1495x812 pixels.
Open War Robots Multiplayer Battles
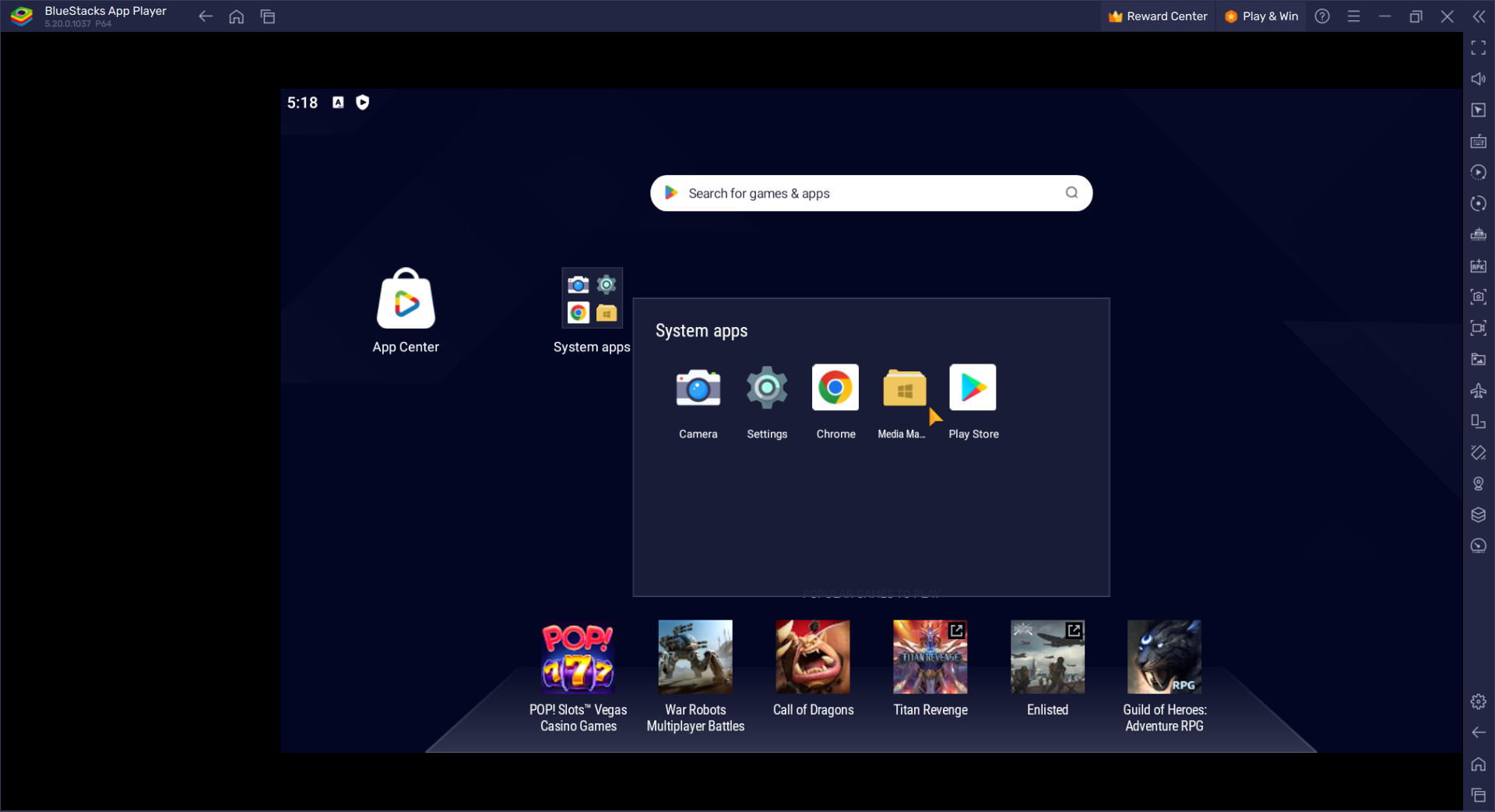695,657
